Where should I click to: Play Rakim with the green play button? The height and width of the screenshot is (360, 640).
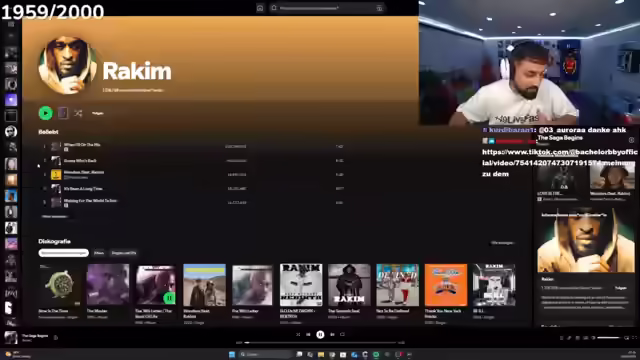[45, 113]
